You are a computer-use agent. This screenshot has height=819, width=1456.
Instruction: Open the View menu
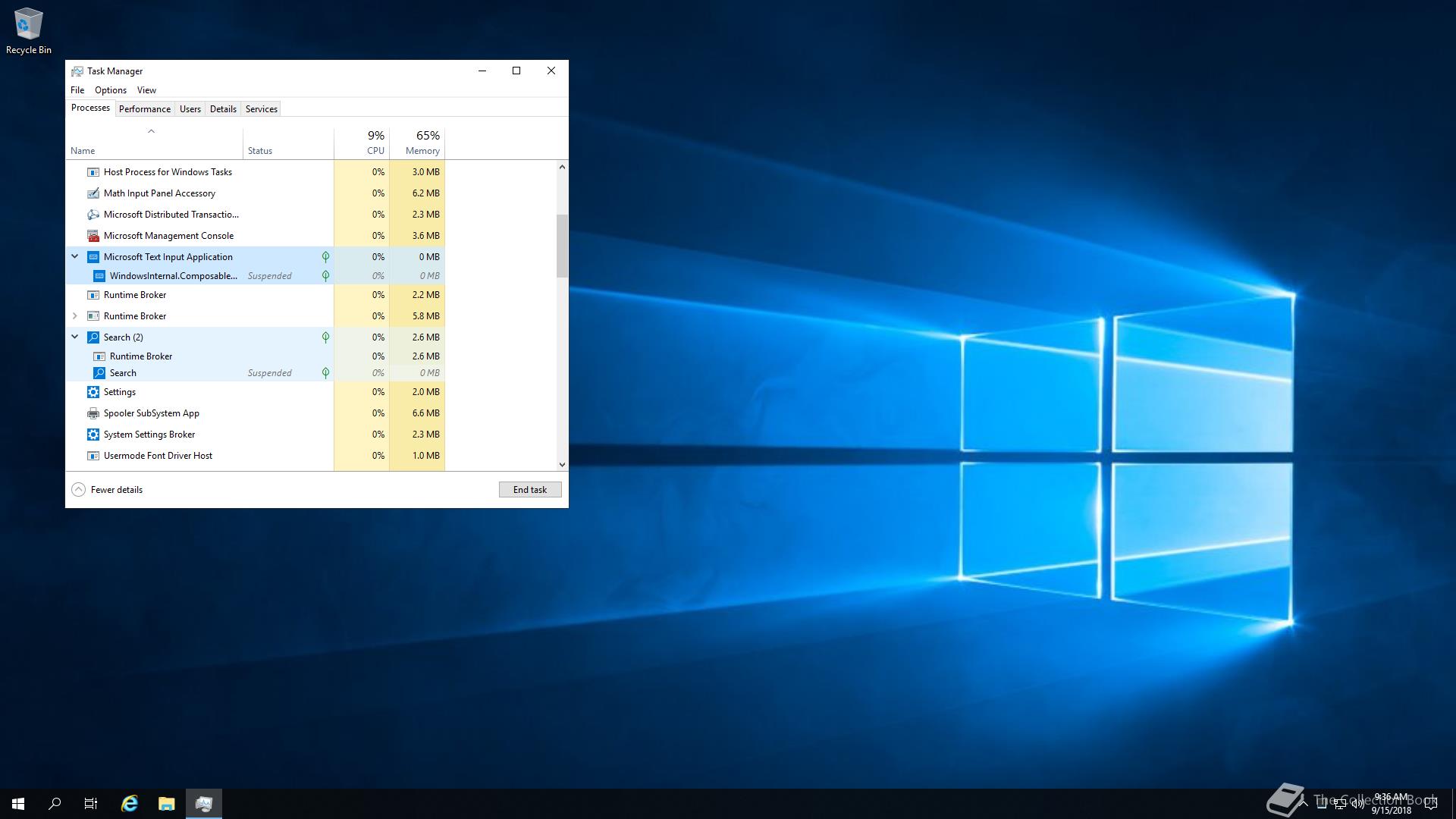146,90
